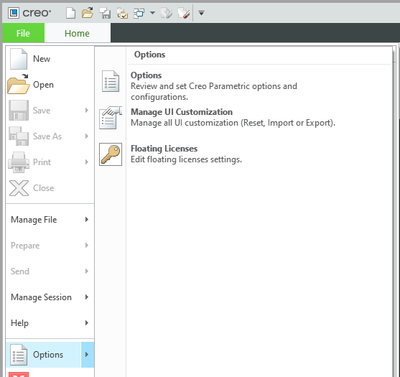
Task: Click the floppy disk icon beside Save
Action: 19,110
